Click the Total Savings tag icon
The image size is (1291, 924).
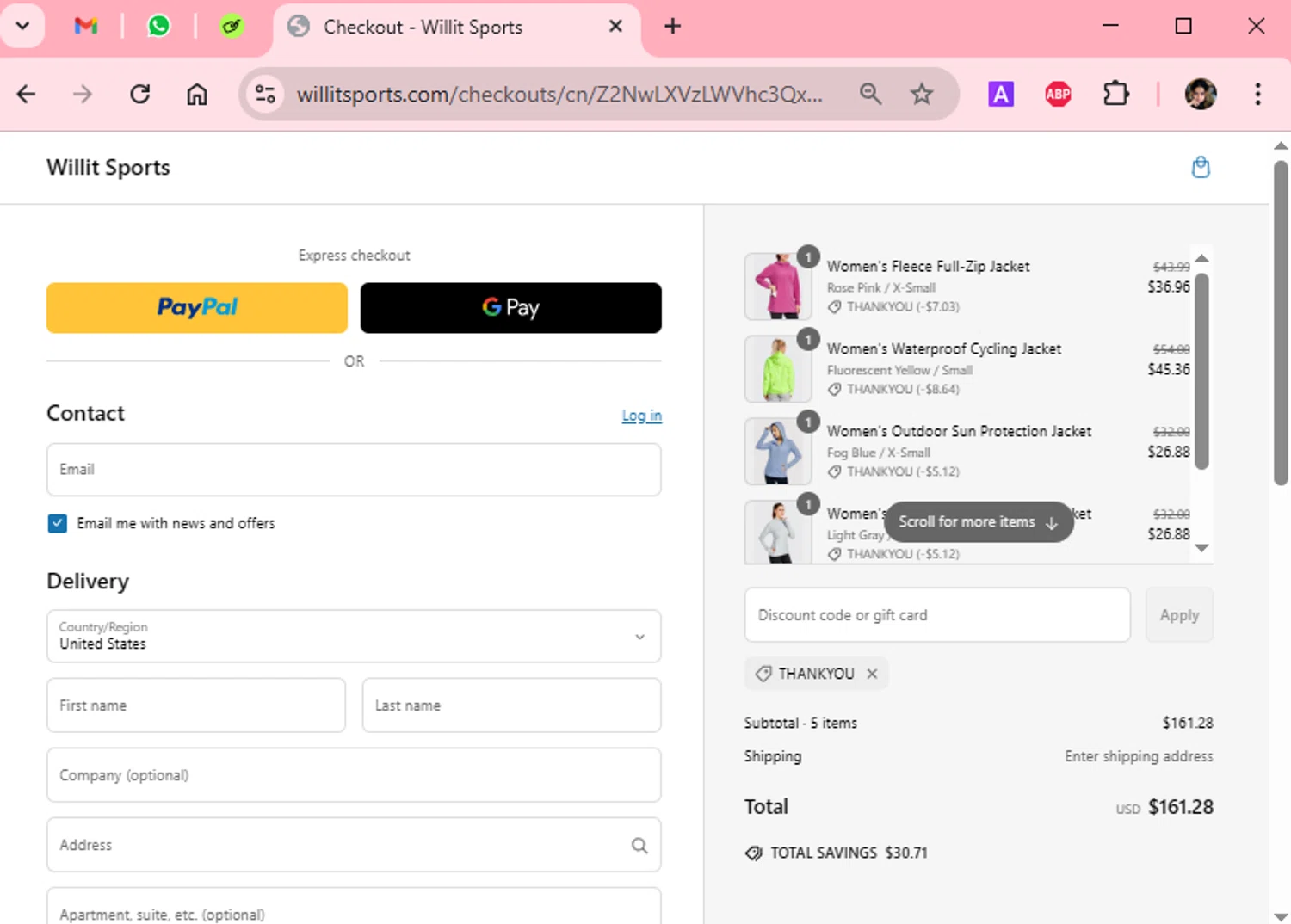(x=754, y=853)
